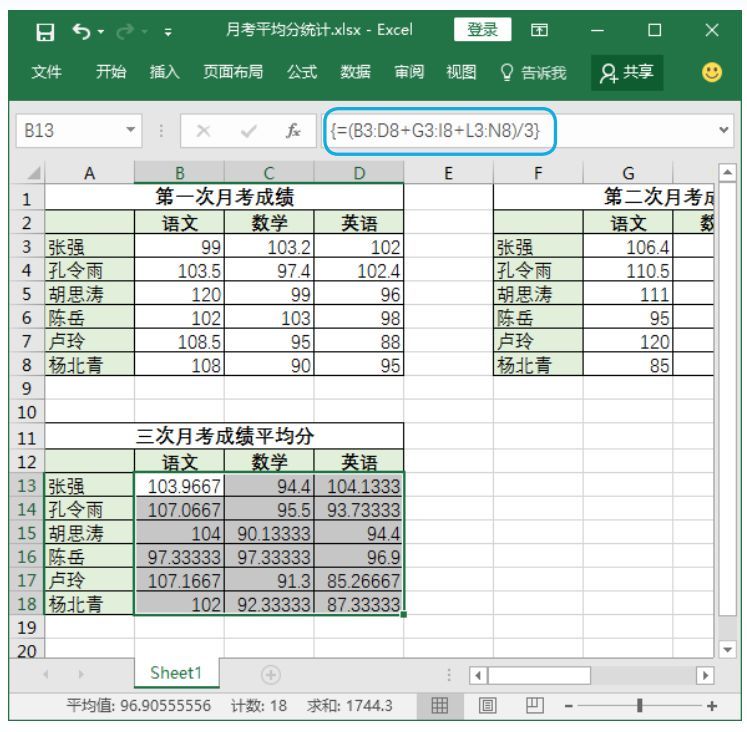The width and height of the screenshot is (747, 732).
Task: Click cell with value 102.4
Action: point(359,271)
